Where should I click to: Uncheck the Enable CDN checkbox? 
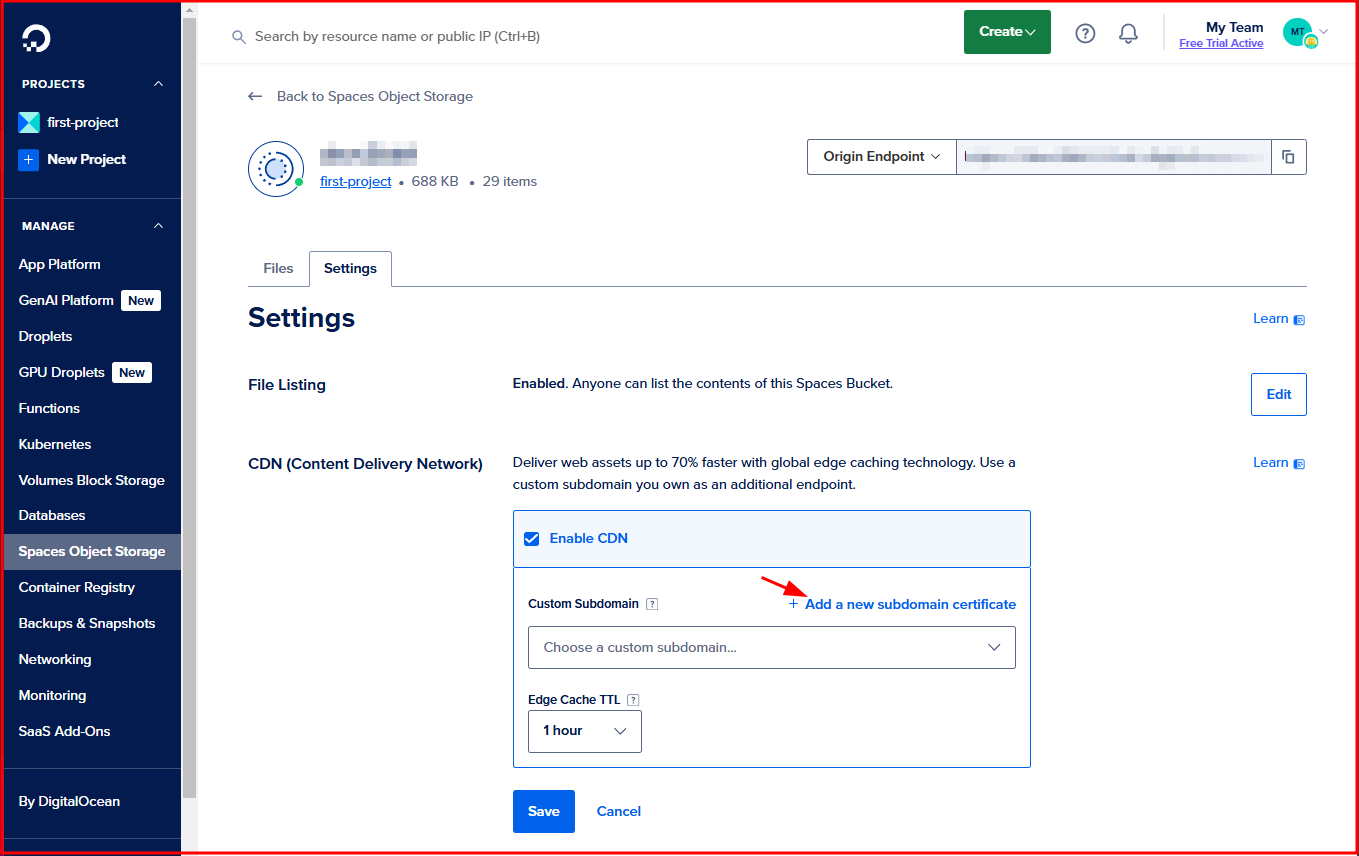[x=532, y=538]
